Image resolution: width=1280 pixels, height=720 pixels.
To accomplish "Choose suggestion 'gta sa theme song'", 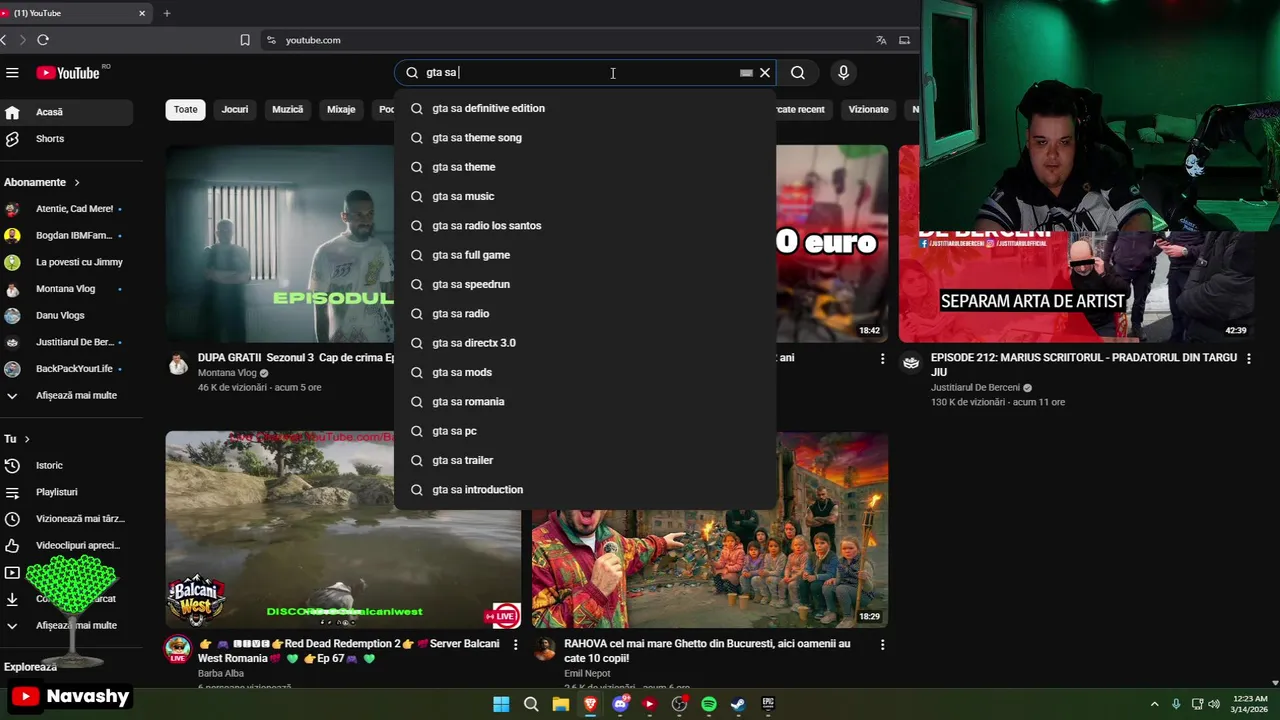I will (x=585, y=138).
